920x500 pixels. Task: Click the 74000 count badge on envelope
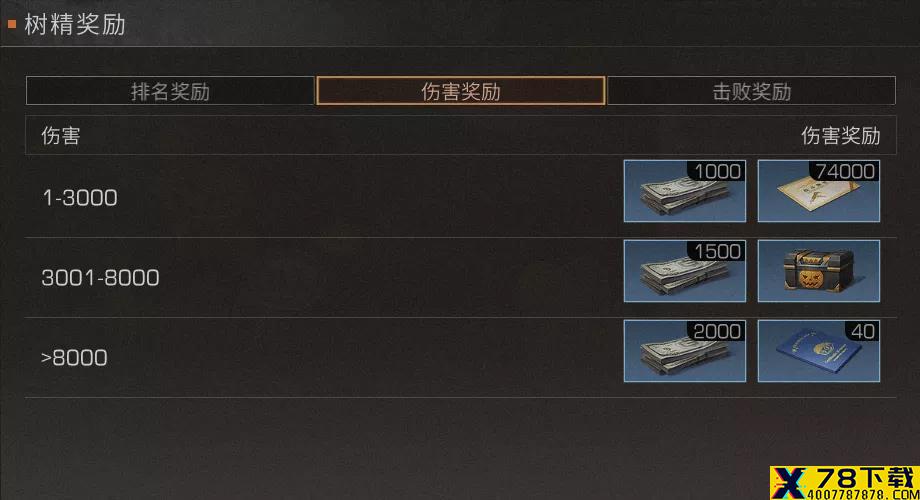tap(844, 171)
